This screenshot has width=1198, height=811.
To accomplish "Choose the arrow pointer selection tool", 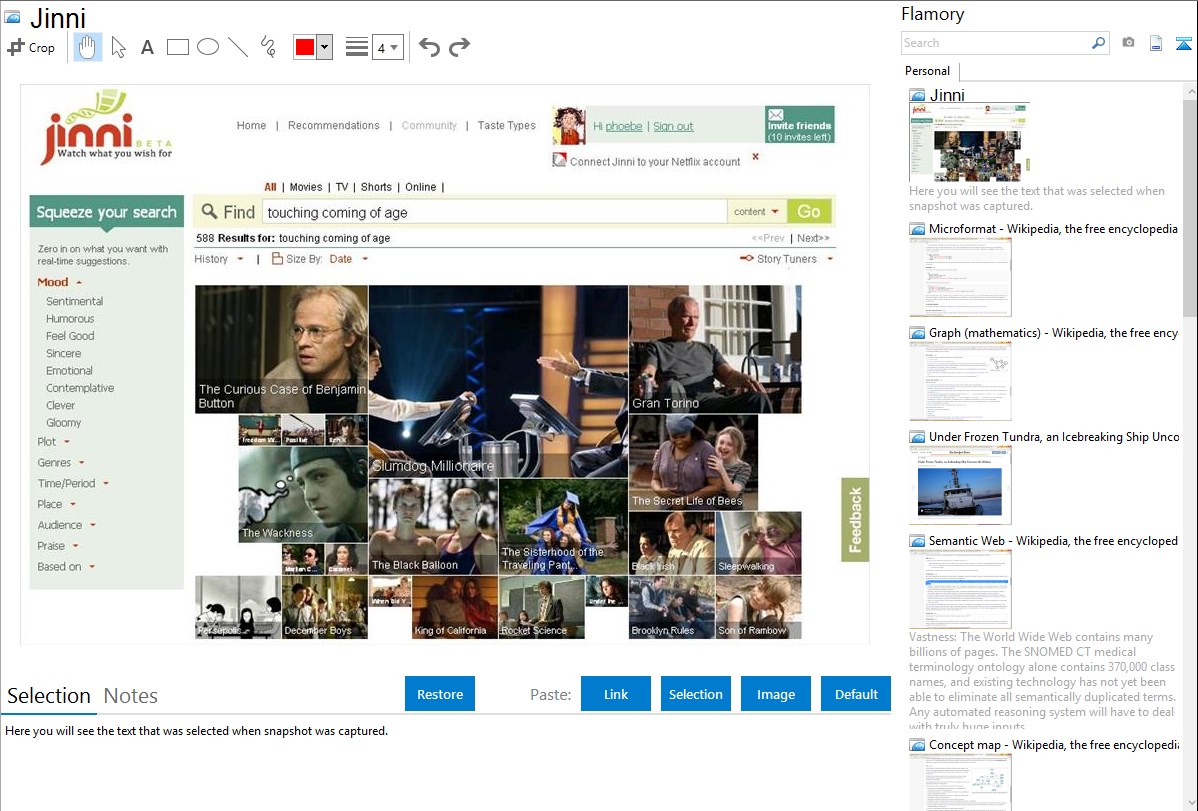I will [118, 47].
